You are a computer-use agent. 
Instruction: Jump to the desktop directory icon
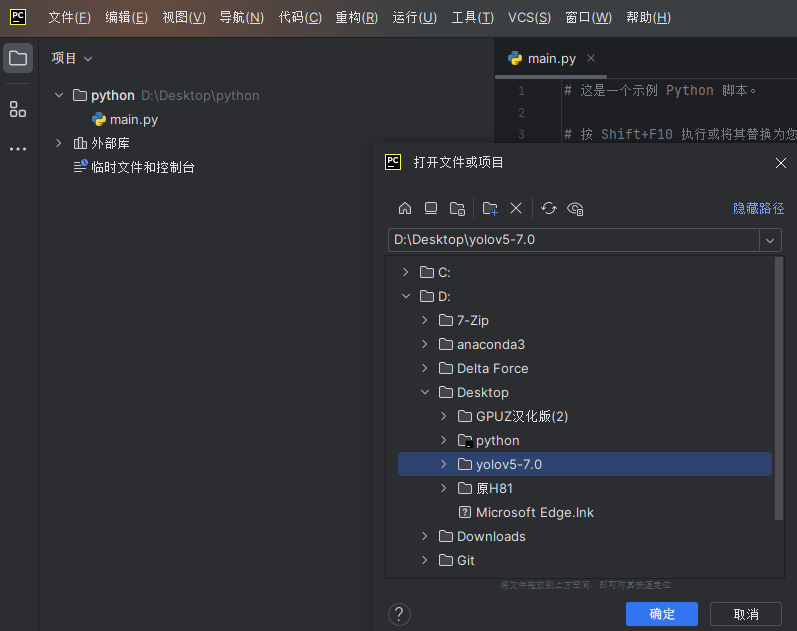tap(431, 208)
